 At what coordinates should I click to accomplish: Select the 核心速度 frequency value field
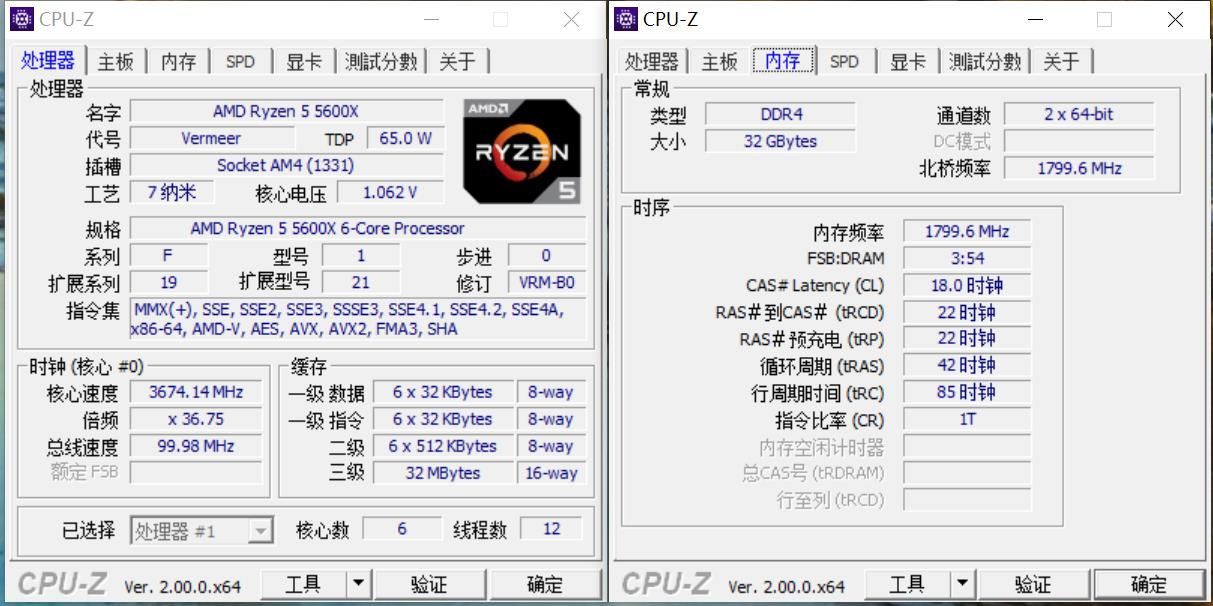pyautogui.click(x=196, y=392)
